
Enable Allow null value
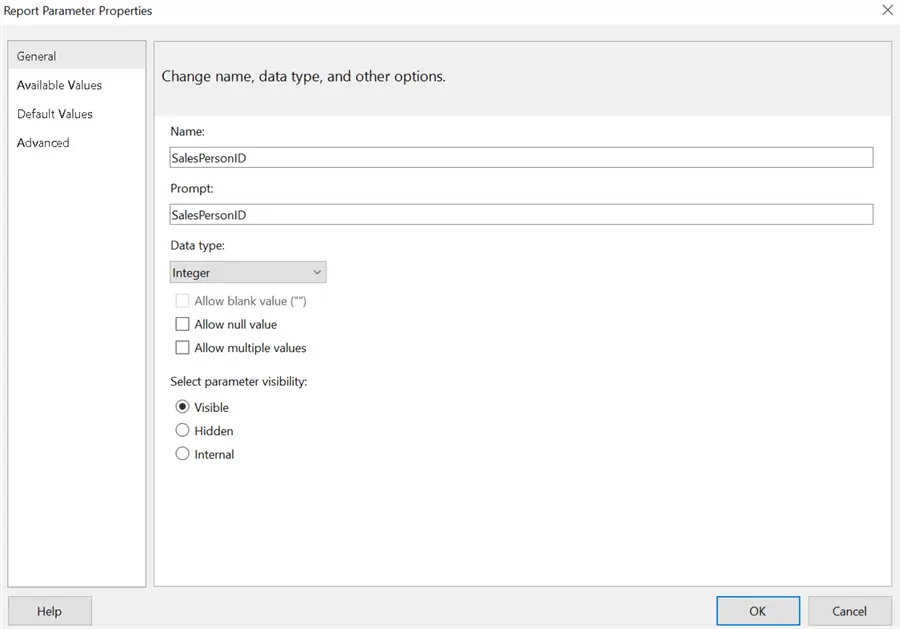(x=182, y=324)
